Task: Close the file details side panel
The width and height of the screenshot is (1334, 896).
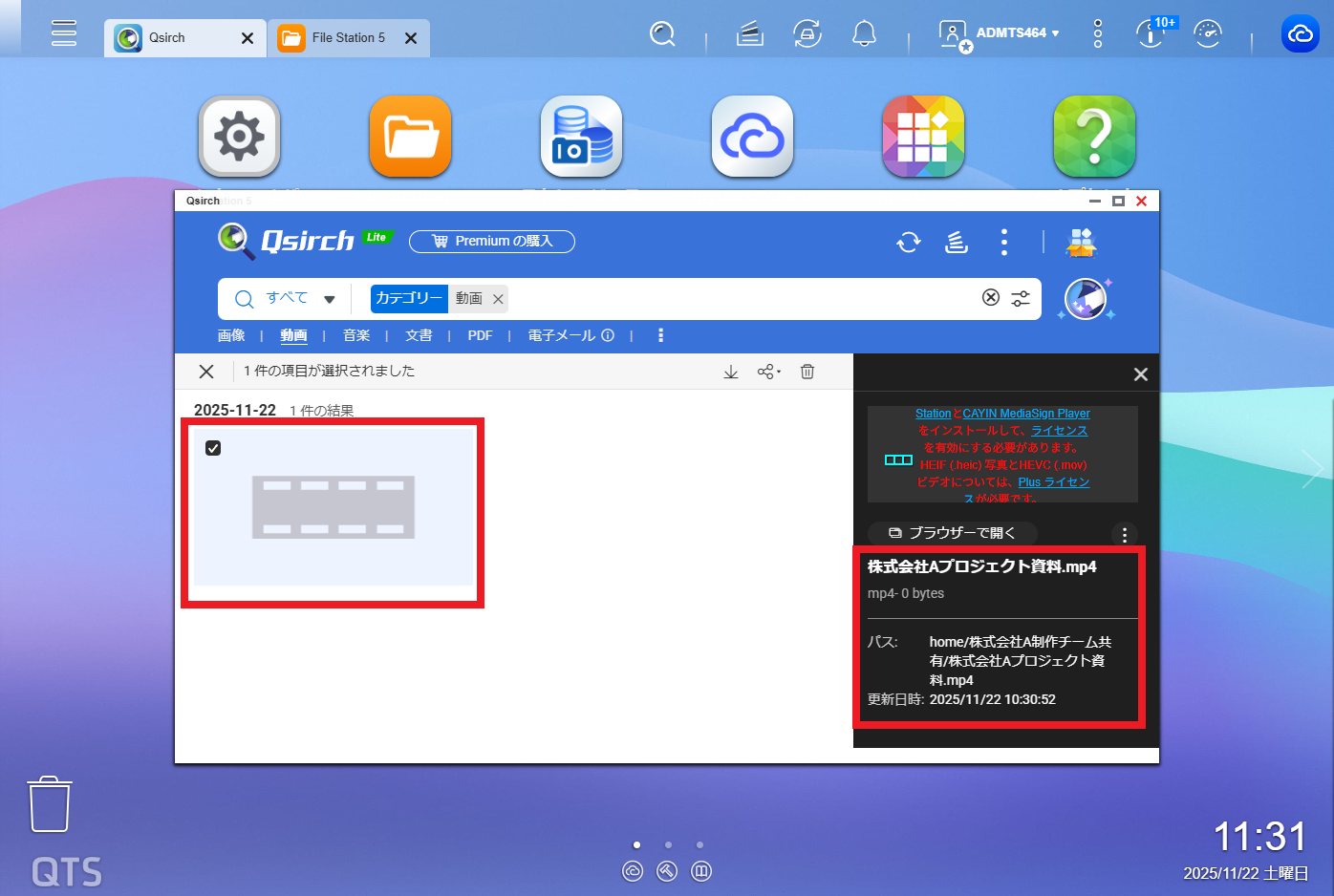Action: tap(1140, 374)
